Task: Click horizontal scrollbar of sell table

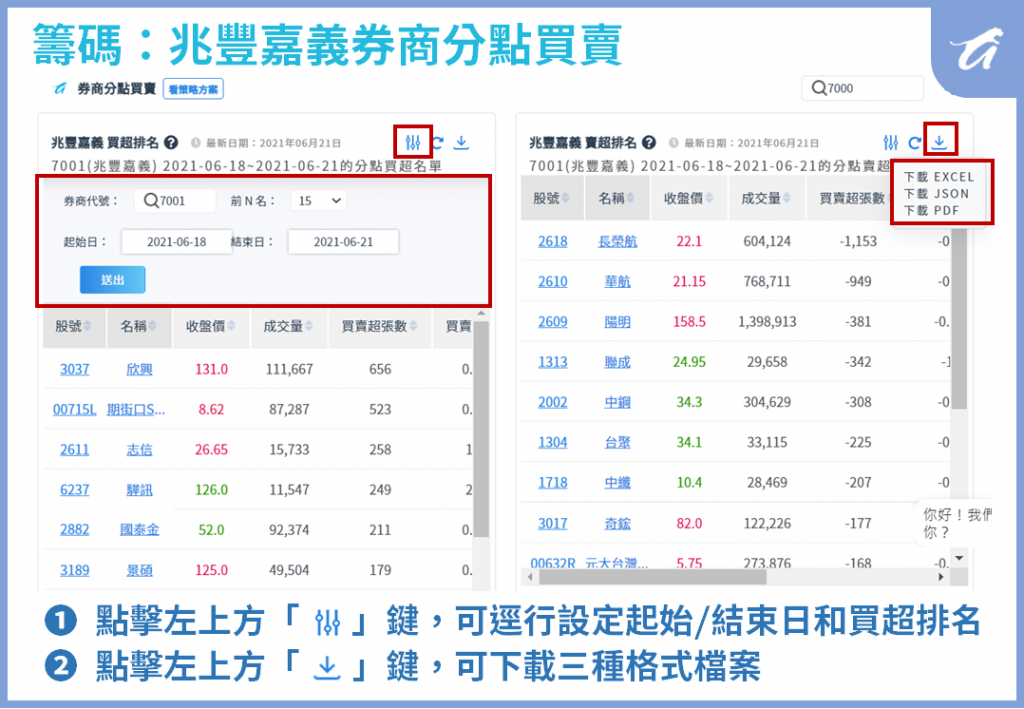Action: coord(652,577)
